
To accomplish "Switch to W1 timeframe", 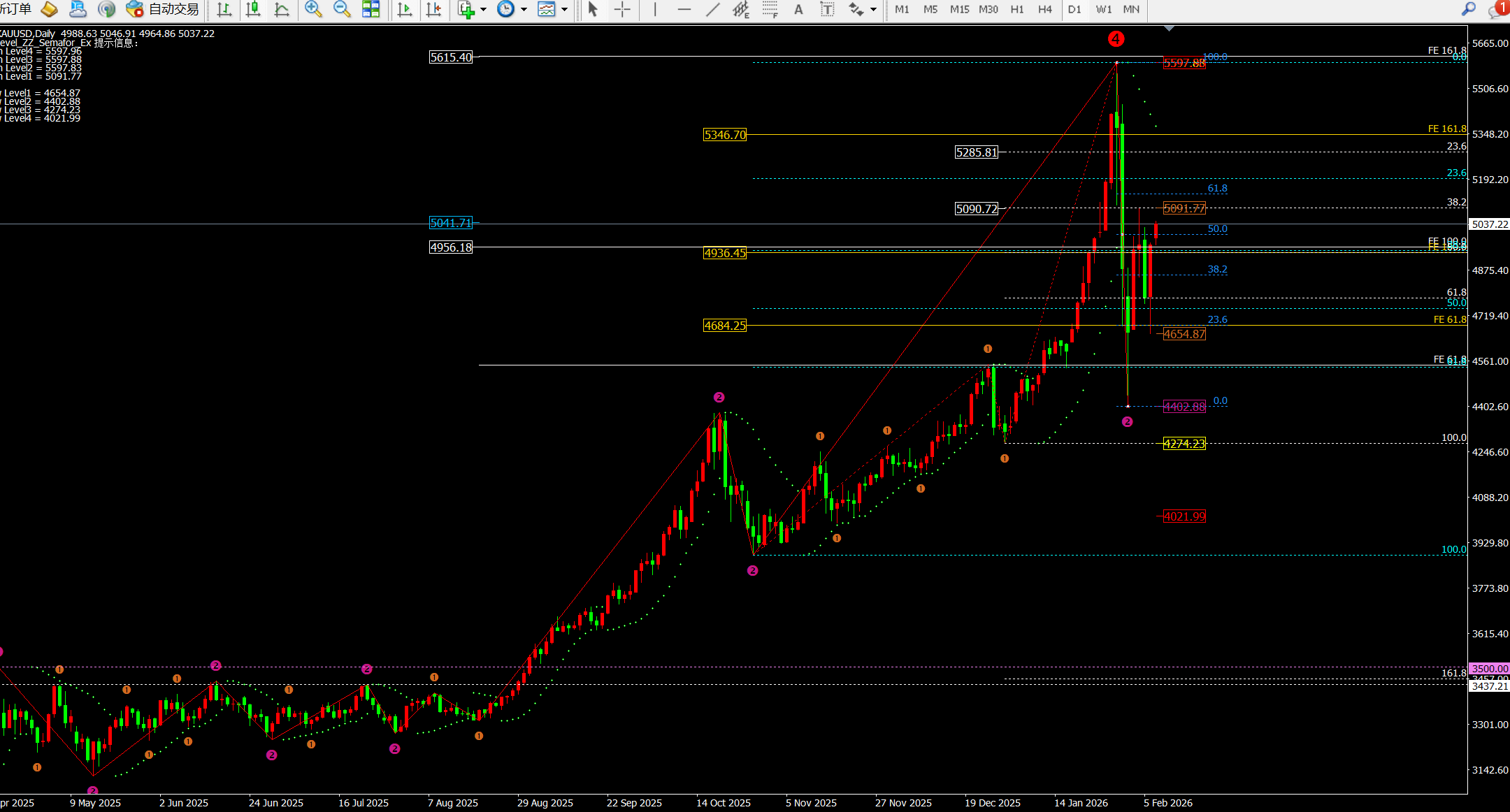I will pyautogui.click(x=1103, y=9).
